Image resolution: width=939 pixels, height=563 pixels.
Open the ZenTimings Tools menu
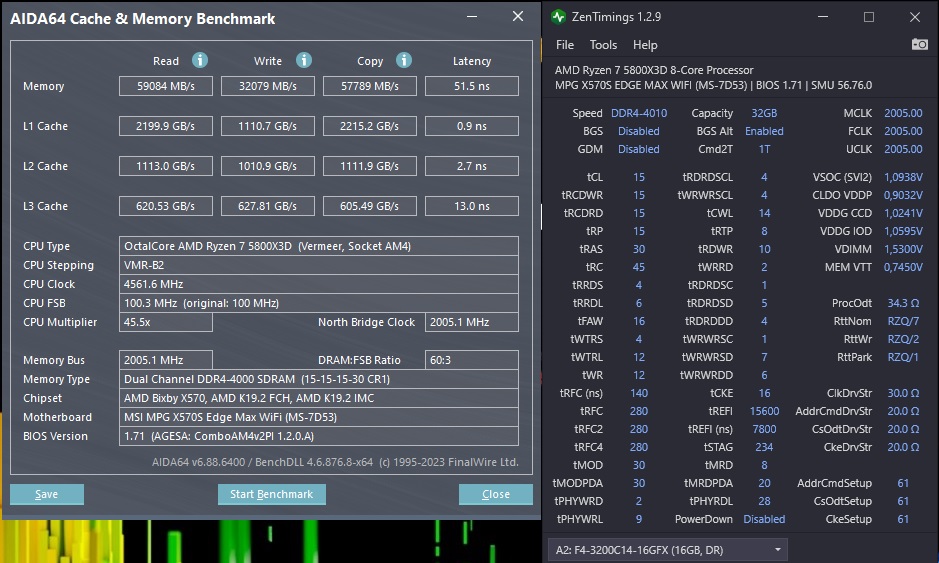tap(603, 45)
